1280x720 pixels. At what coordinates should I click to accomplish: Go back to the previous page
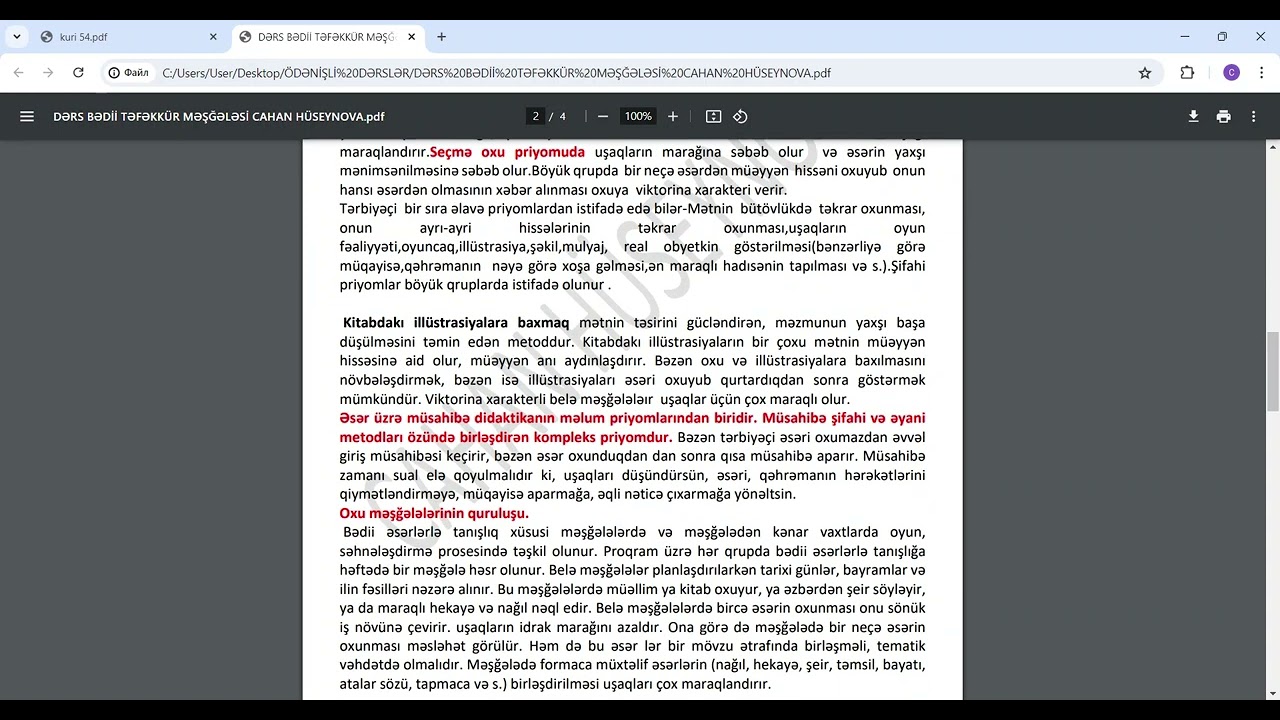(18, 73)
